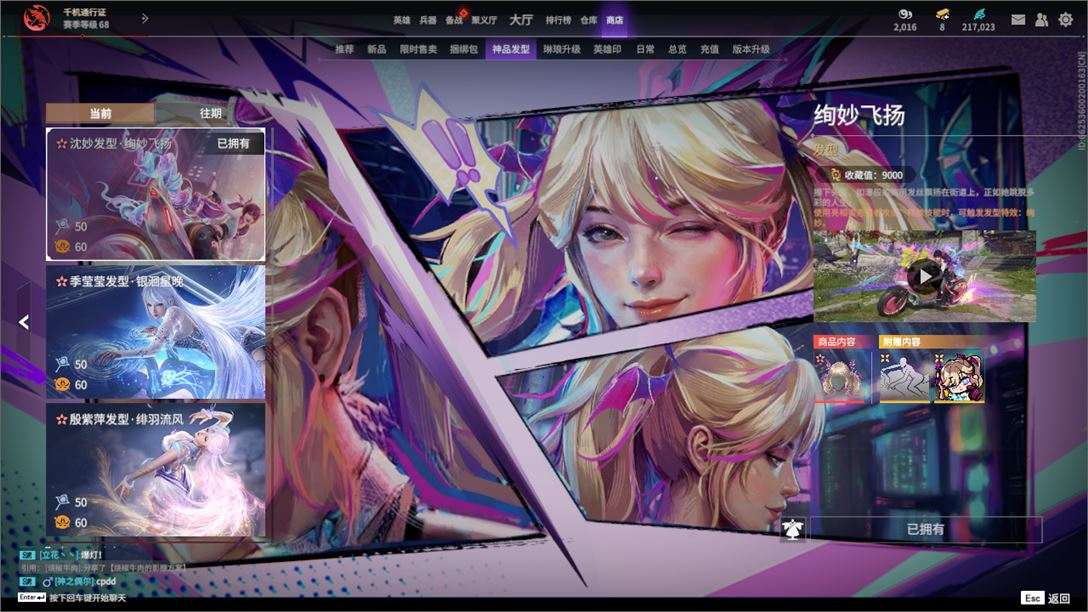
Task: Go to 大厅 in top menu
Action: point(521,19)
